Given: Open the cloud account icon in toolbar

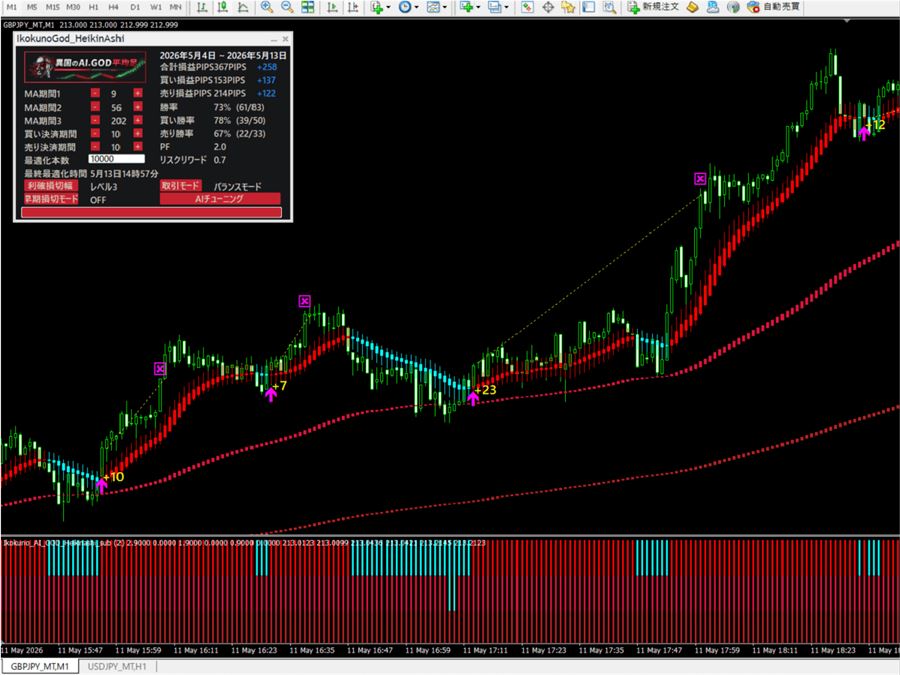Looking at the screenshot, I should (712, 7).
